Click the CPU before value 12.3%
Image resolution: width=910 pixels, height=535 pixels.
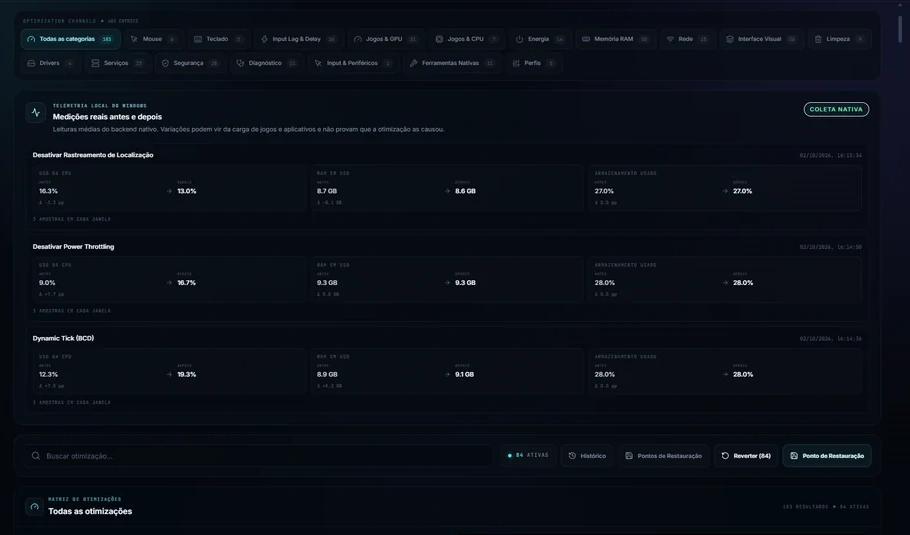48,374
